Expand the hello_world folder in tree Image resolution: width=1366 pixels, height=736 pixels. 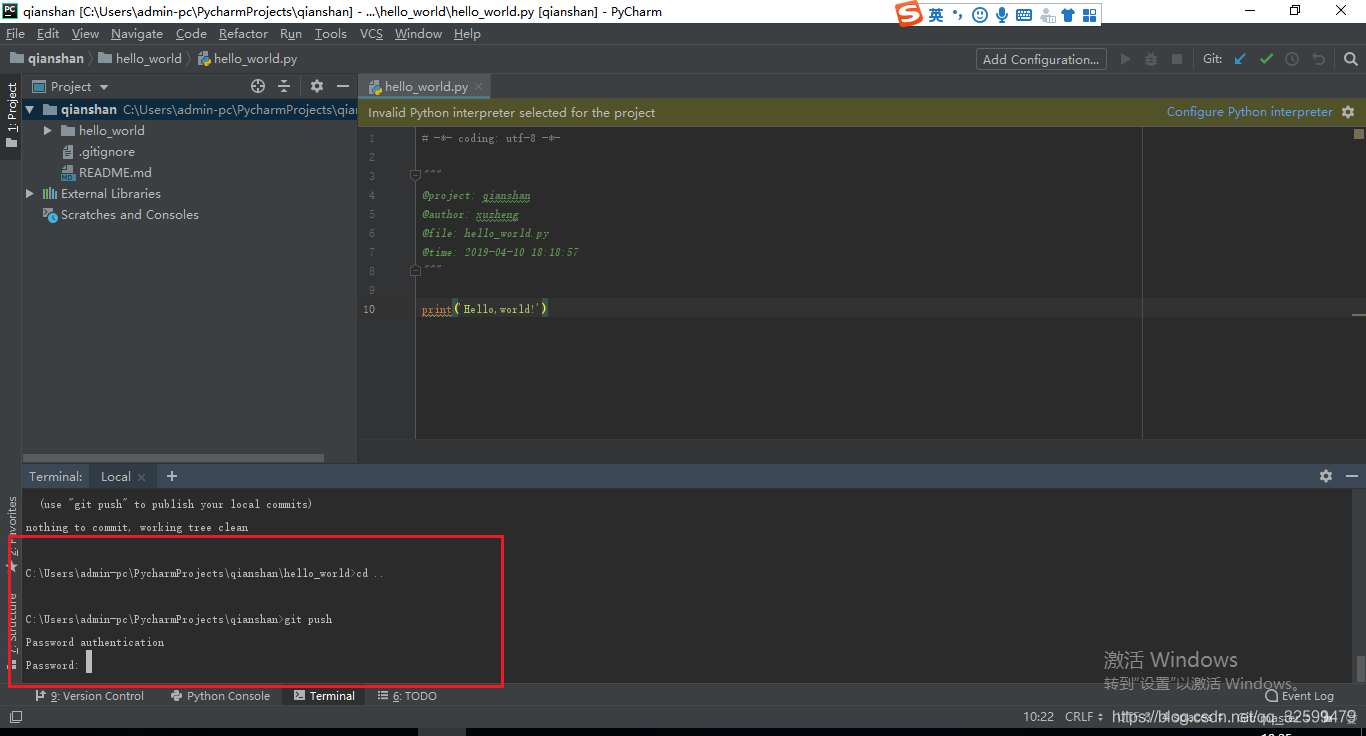(47, 130)
